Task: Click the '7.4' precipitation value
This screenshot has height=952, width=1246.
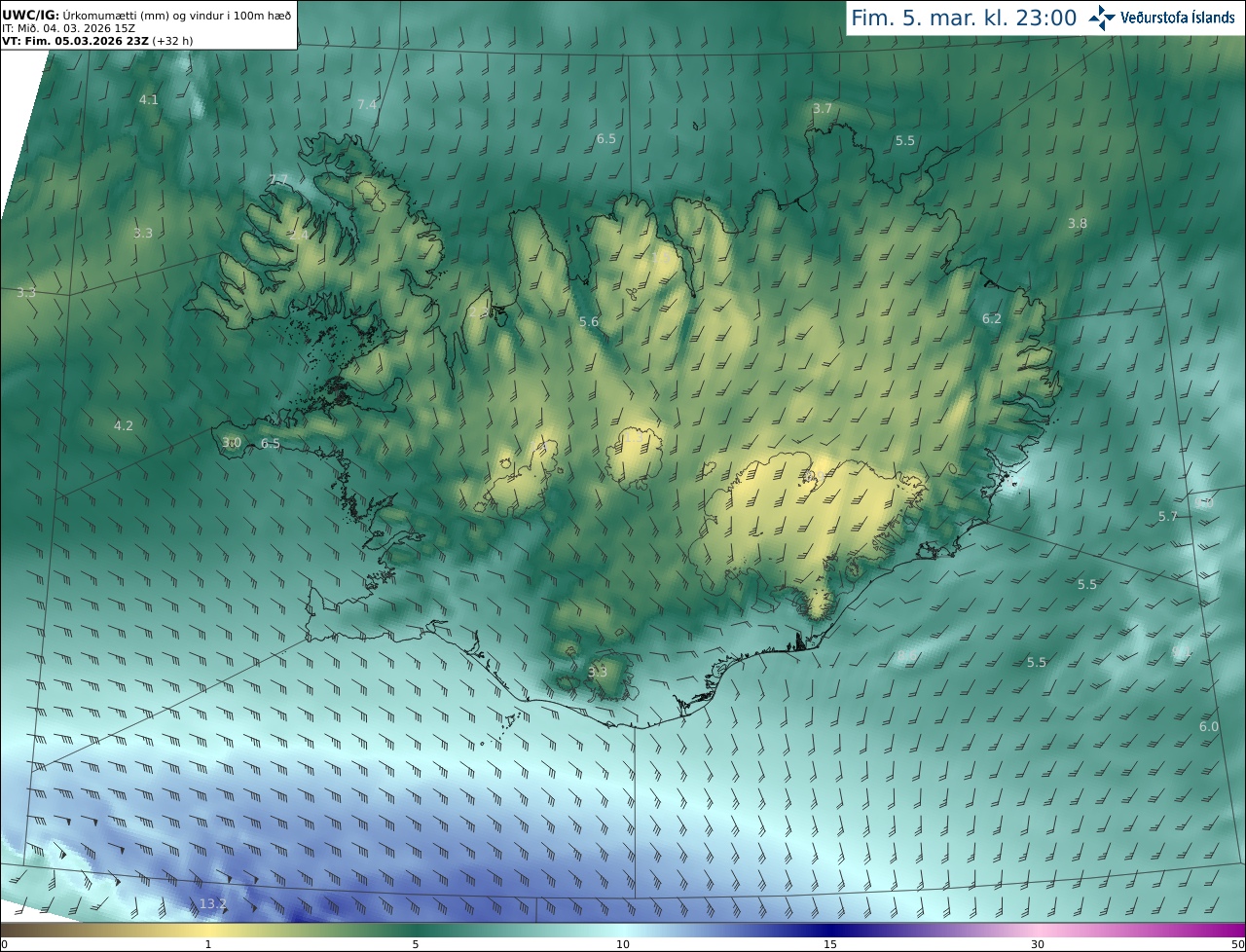Action: [x=366, y=104]
